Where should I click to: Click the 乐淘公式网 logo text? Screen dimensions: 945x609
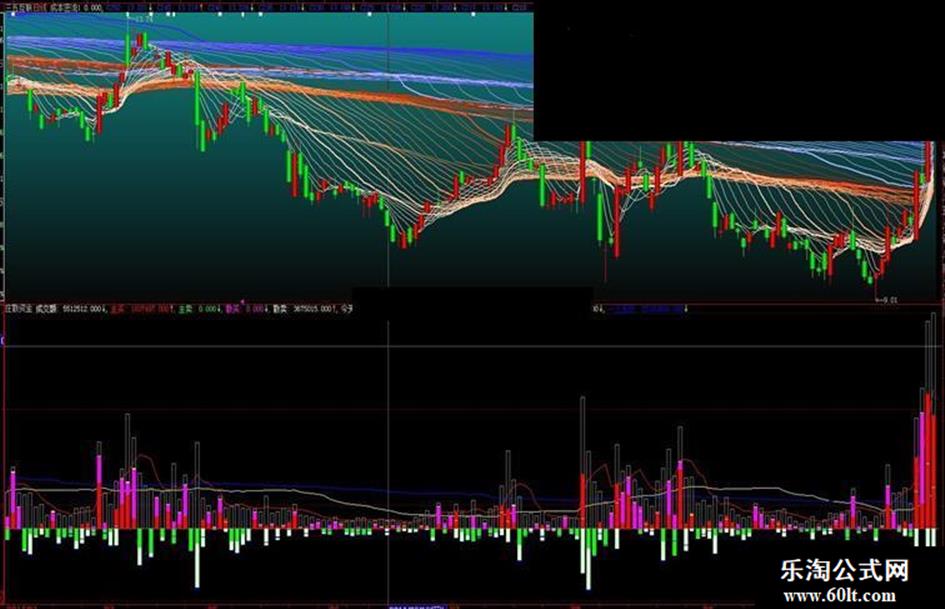point(844,570)
